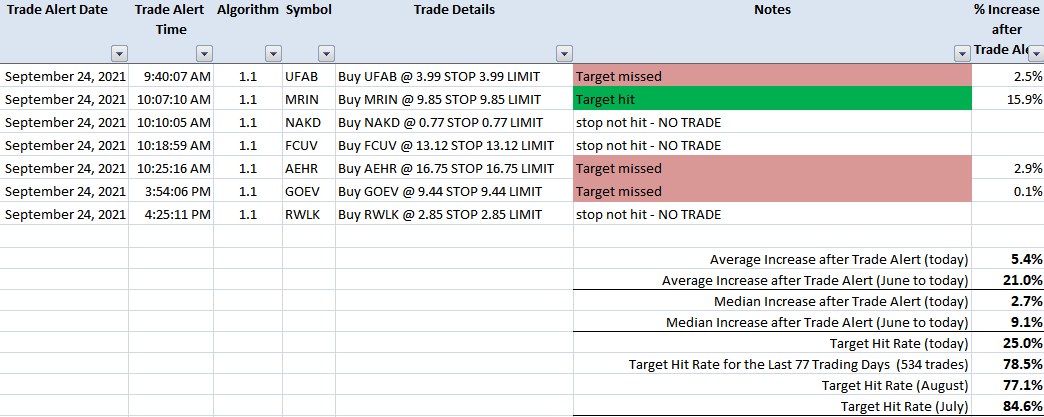Screen dimensions: 1044x417
Task: Click the MRIN symbol cell
Action: 308,99
